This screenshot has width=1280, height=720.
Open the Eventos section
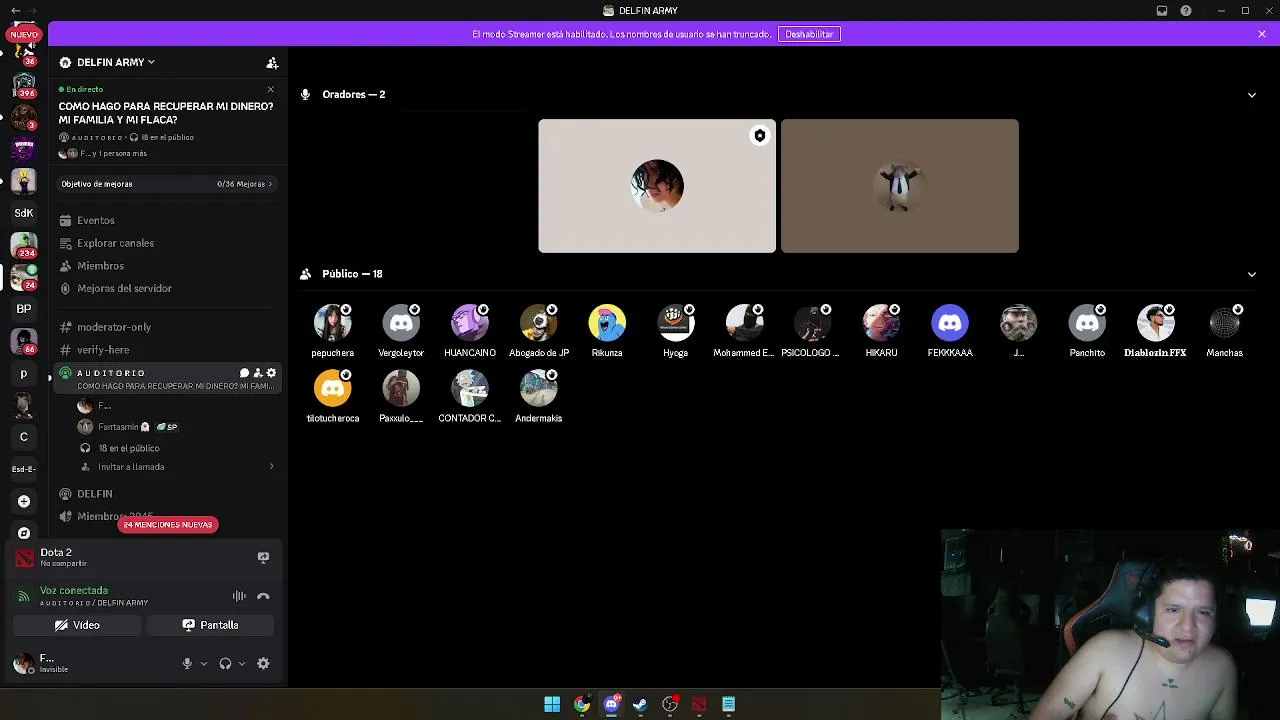coord(96,220)
